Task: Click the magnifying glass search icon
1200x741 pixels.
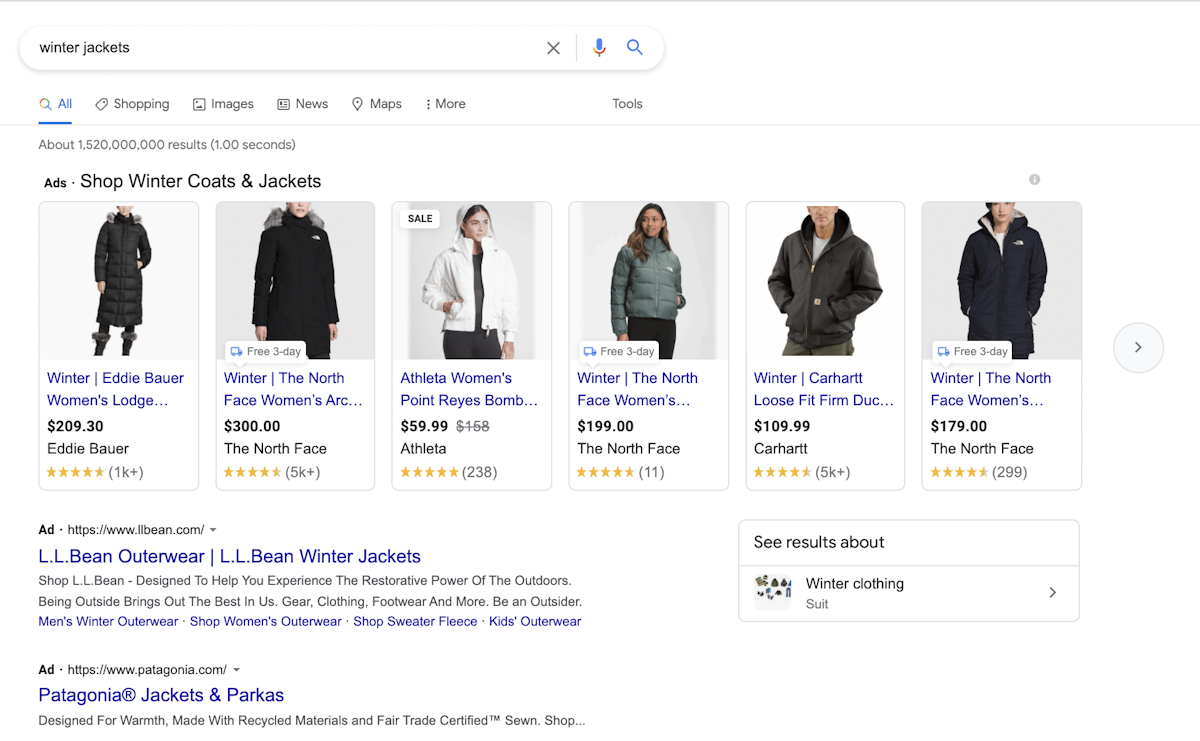Action: click(x=635, y=47)
